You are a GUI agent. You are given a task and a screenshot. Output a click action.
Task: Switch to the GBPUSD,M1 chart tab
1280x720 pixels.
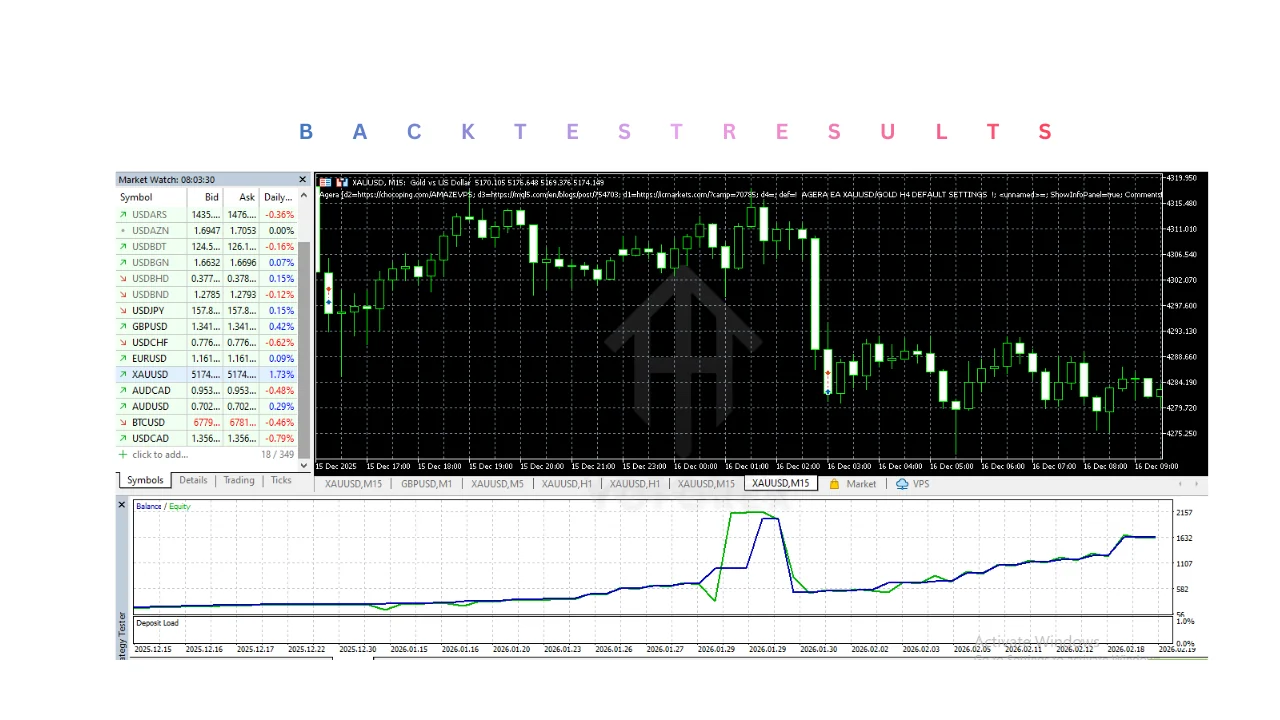[427, 484]
